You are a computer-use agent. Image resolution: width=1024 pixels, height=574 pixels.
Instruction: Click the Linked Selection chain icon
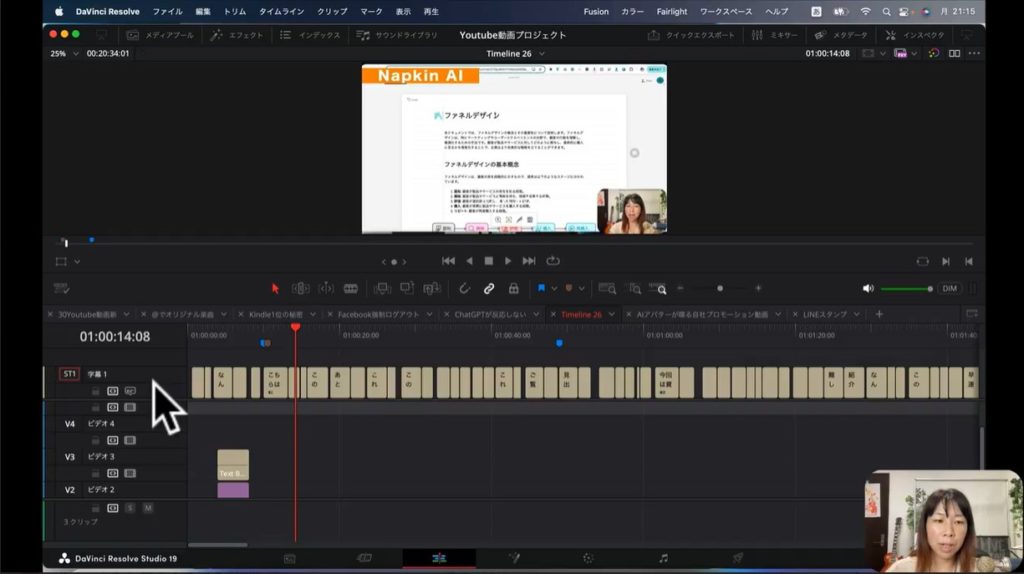point(489,288)
